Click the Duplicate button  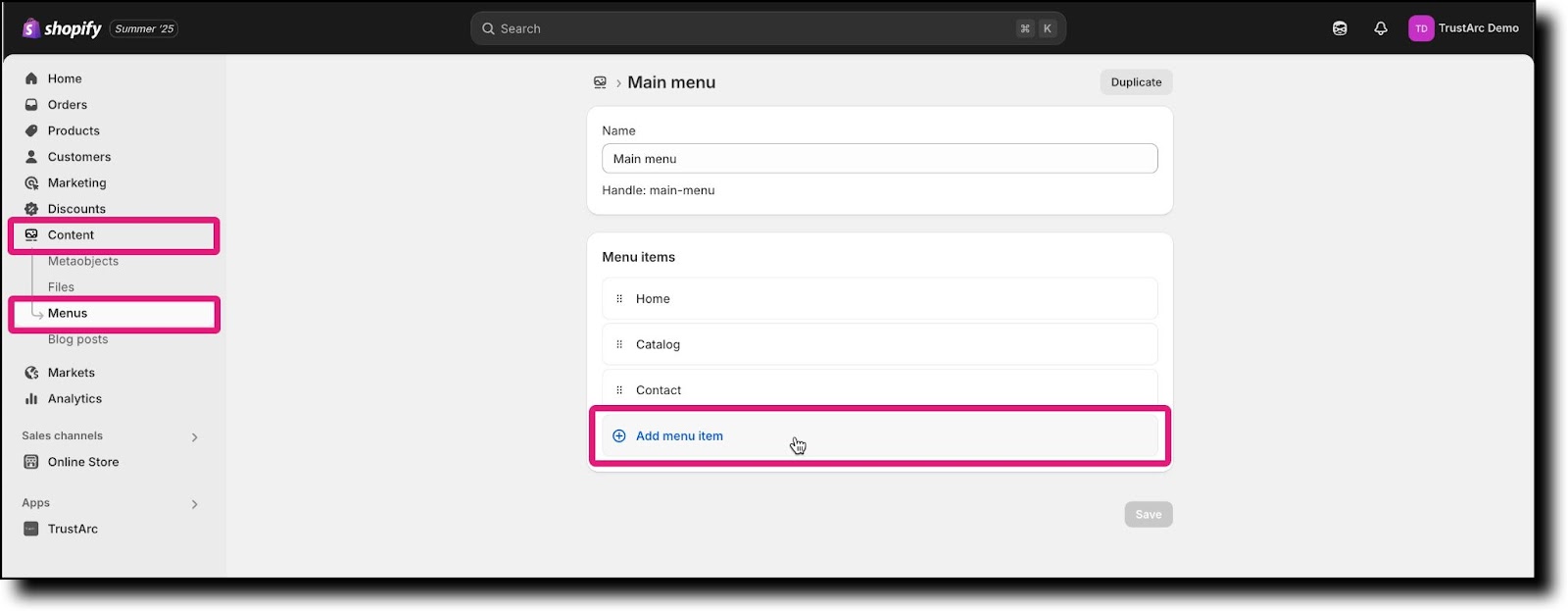[1136, 82]
